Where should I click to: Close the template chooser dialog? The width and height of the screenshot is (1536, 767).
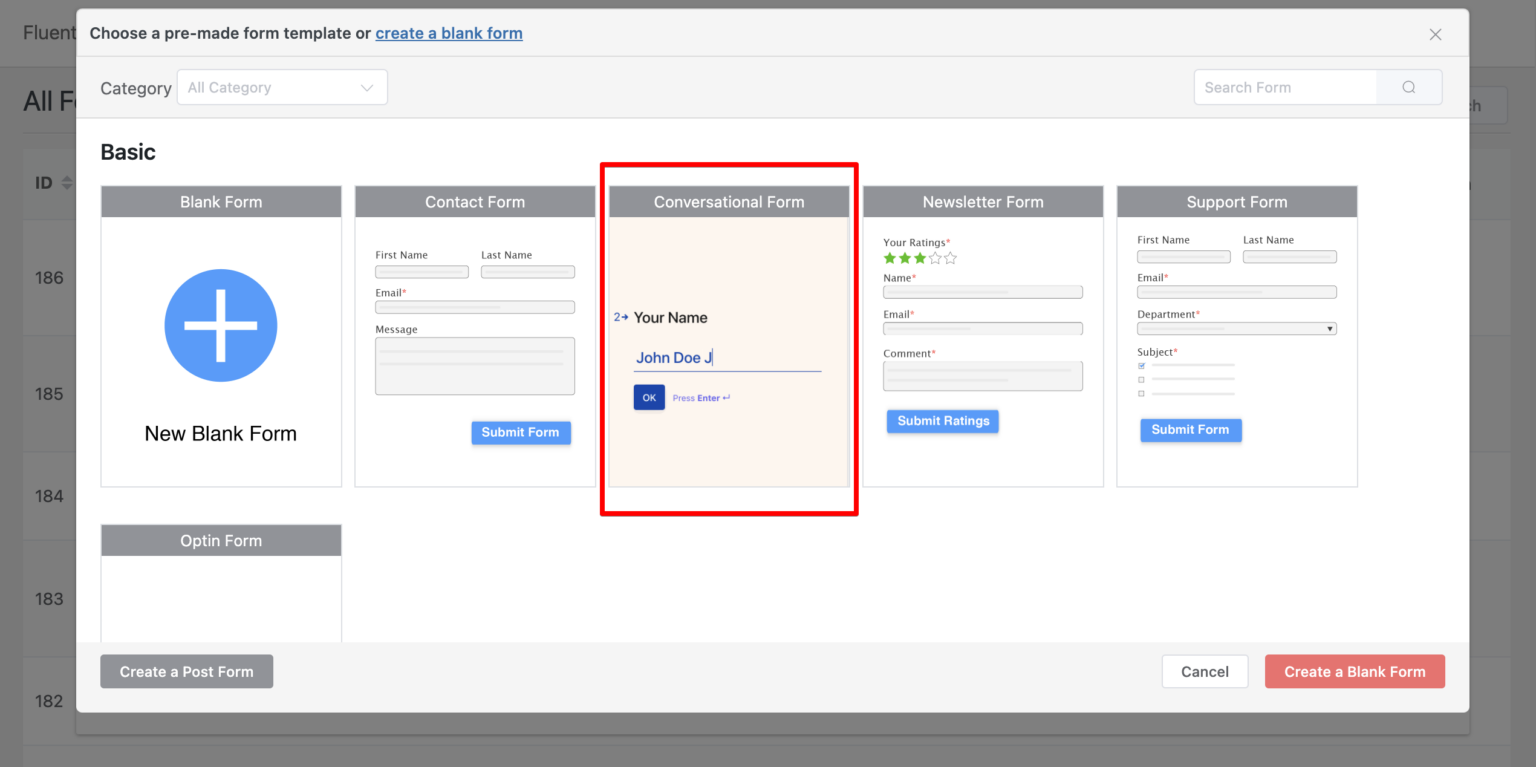pos(1435,34)
